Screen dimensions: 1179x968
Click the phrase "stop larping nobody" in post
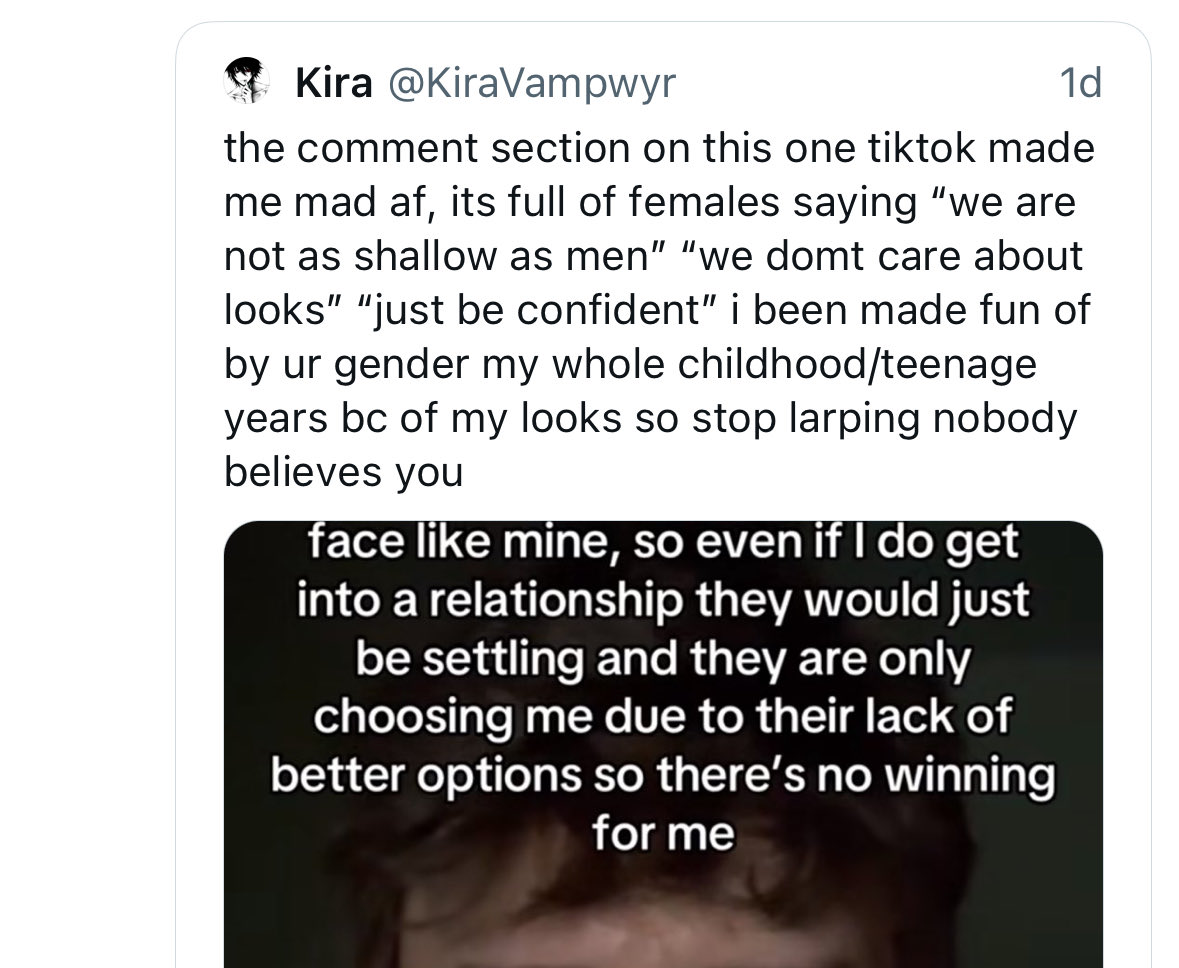coord(884,419)
